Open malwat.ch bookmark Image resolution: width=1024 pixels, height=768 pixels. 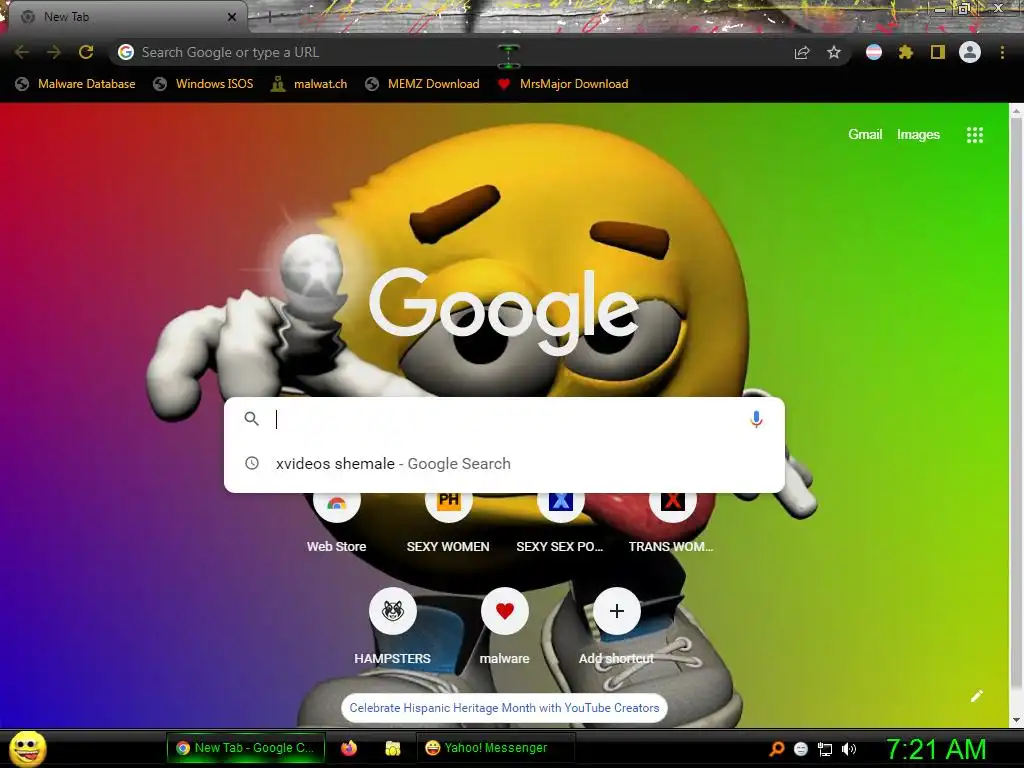310,84
